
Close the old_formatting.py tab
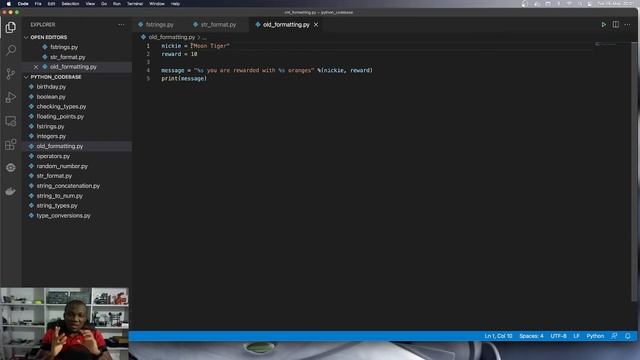[316, 24]
